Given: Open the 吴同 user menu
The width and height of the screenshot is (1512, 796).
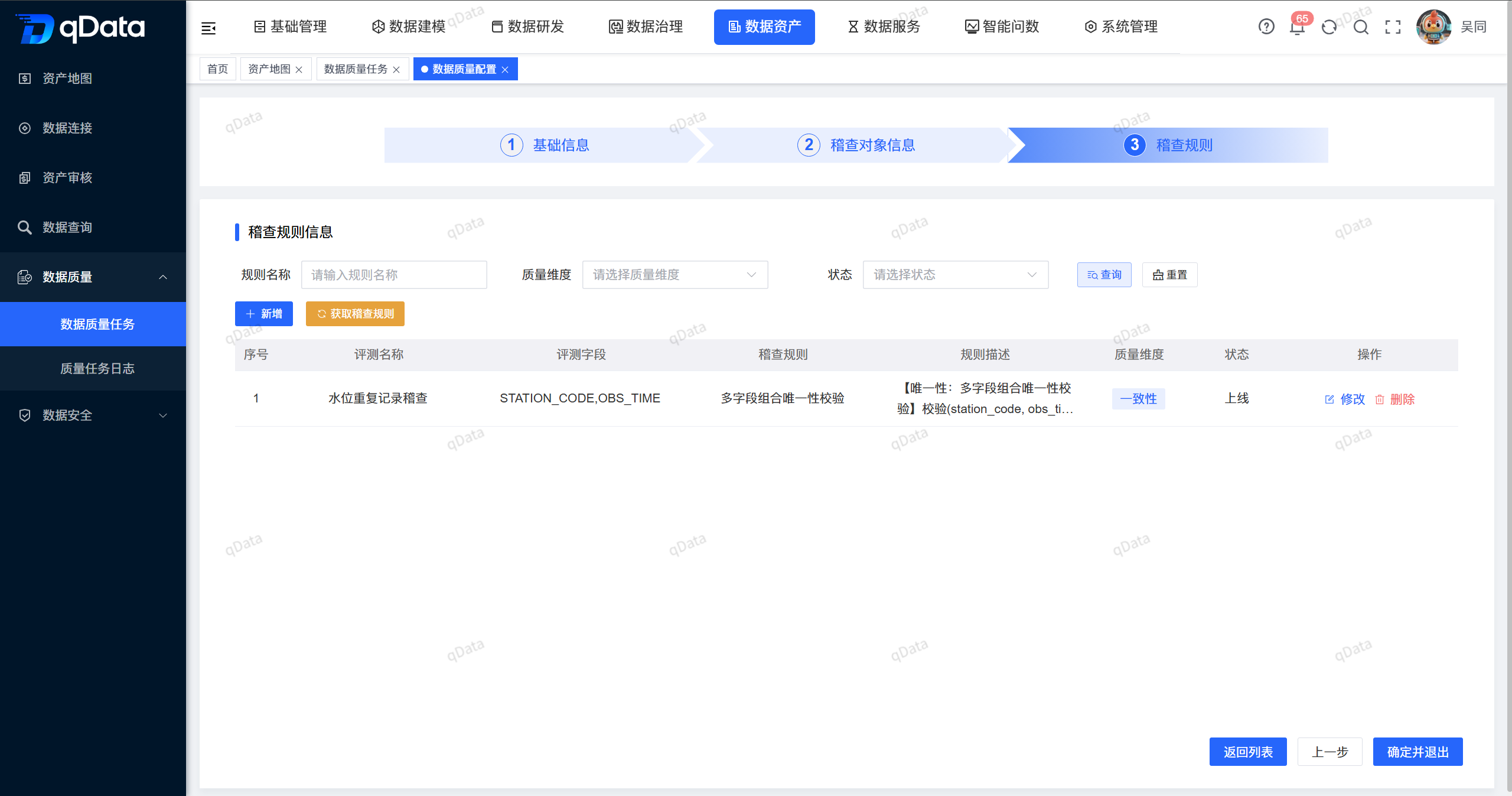Looking at the screenshot, I should (1474, 27).
